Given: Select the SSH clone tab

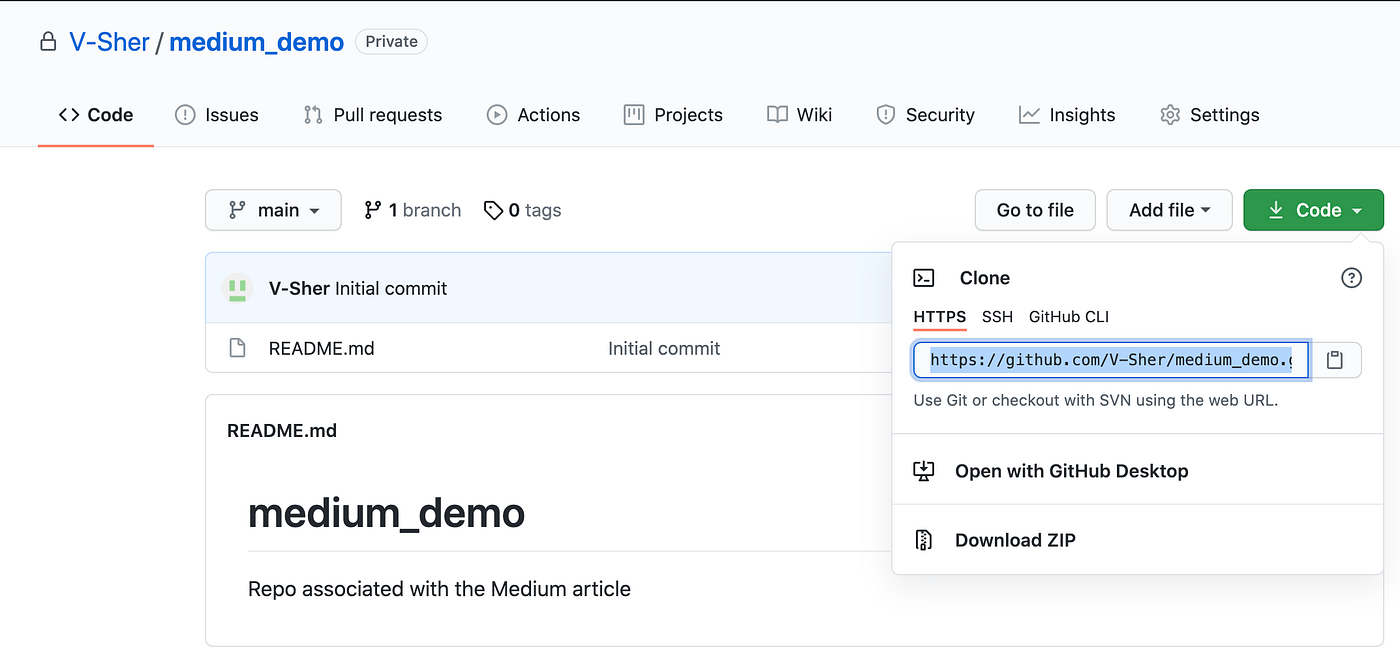Looking at the screenshot, I should (997, 317).
